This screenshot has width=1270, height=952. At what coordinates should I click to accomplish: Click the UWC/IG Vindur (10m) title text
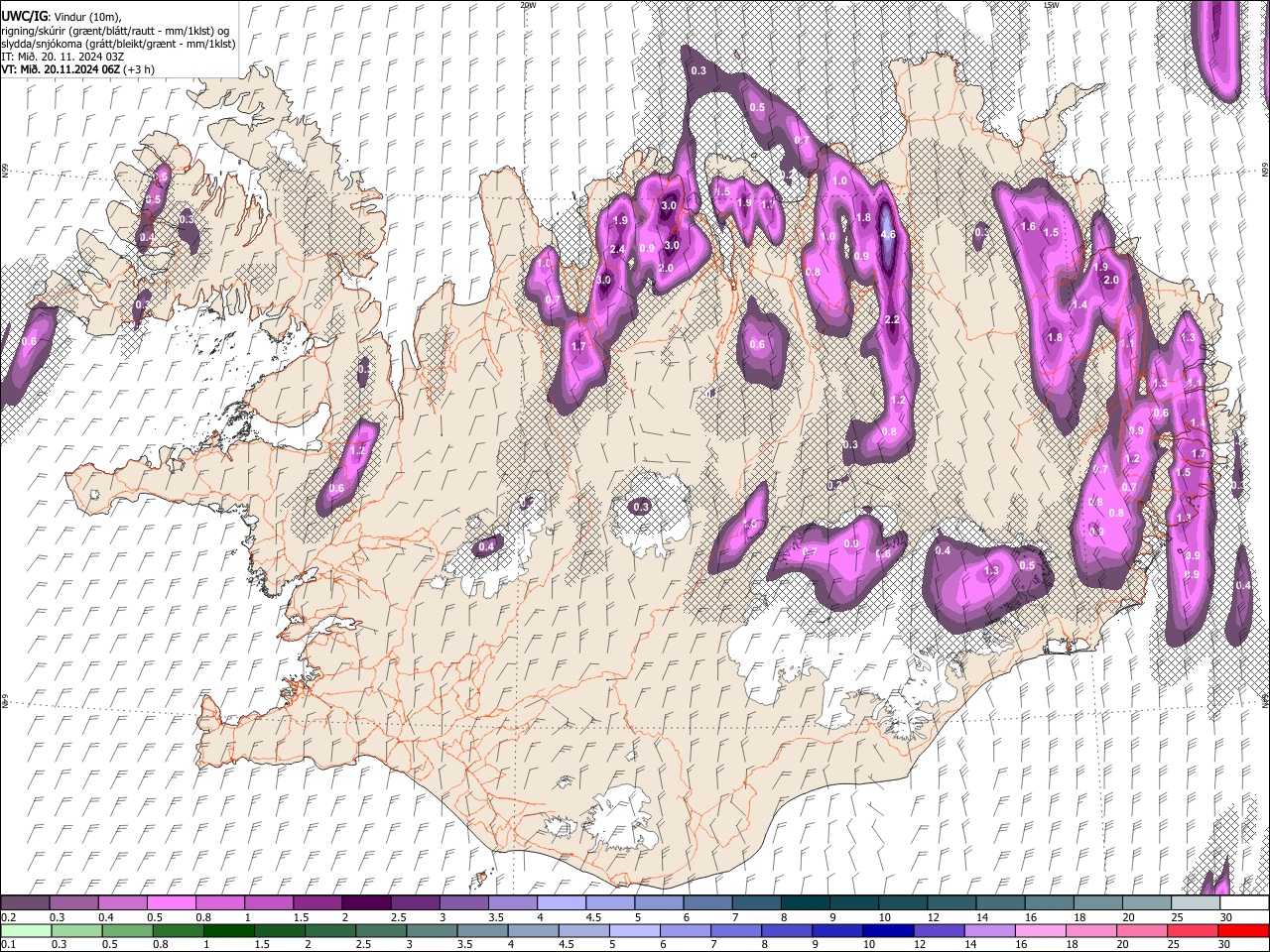coord(60,16)
